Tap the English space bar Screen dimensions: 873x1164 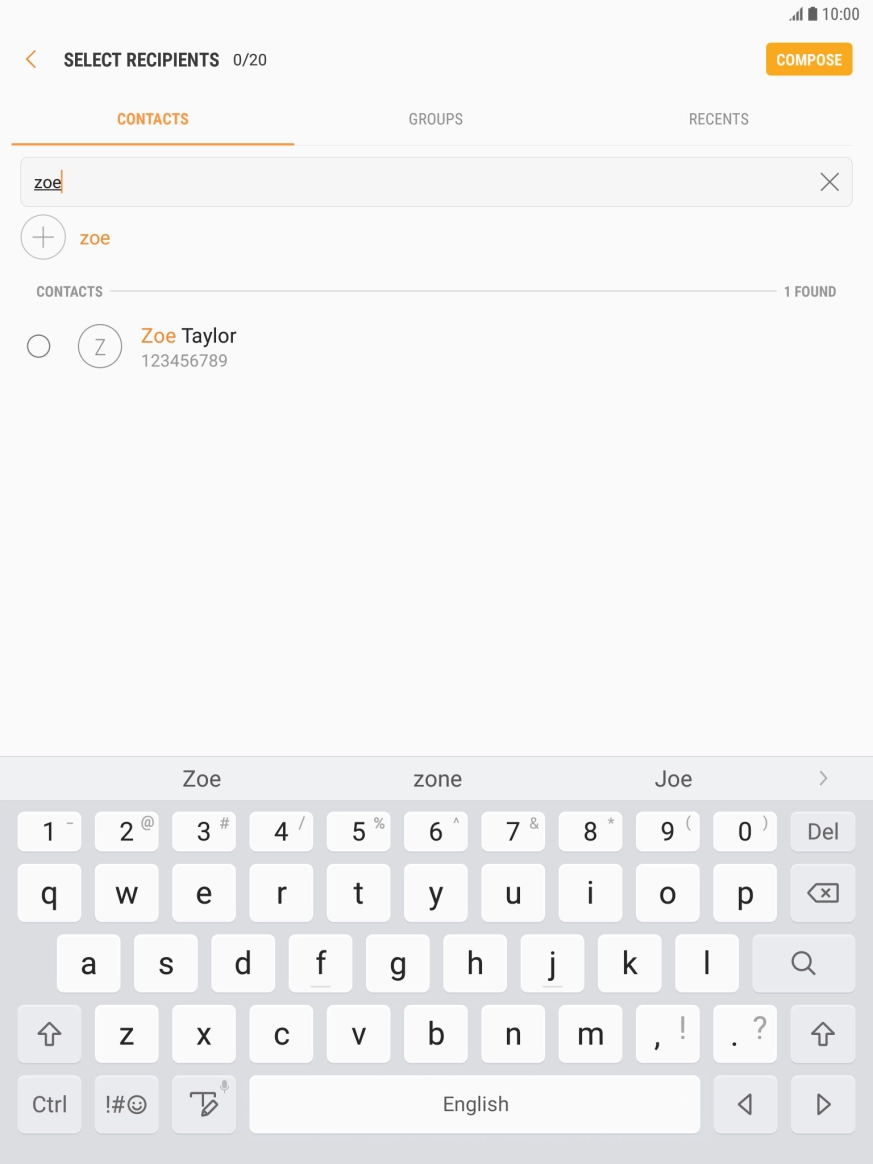tap(475, 1104)
